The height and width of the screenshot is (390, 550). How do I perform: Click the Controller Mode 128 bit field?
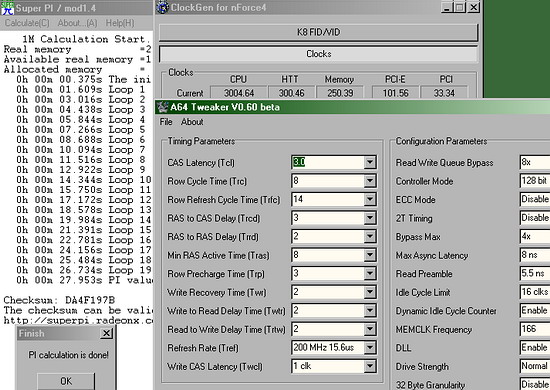(535, 181)
